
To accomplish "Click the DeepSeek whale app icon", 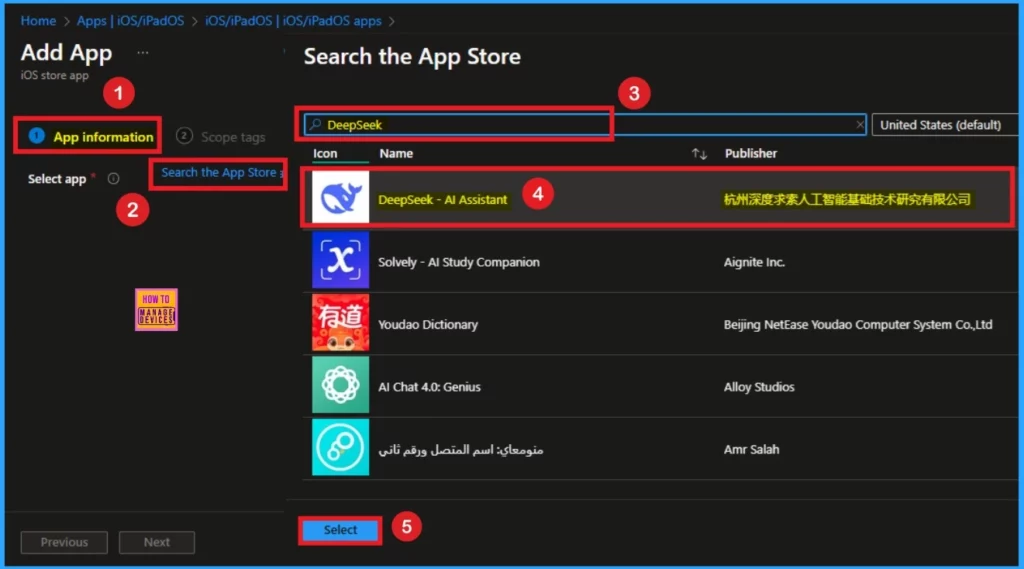I will [x=340, y=197].
